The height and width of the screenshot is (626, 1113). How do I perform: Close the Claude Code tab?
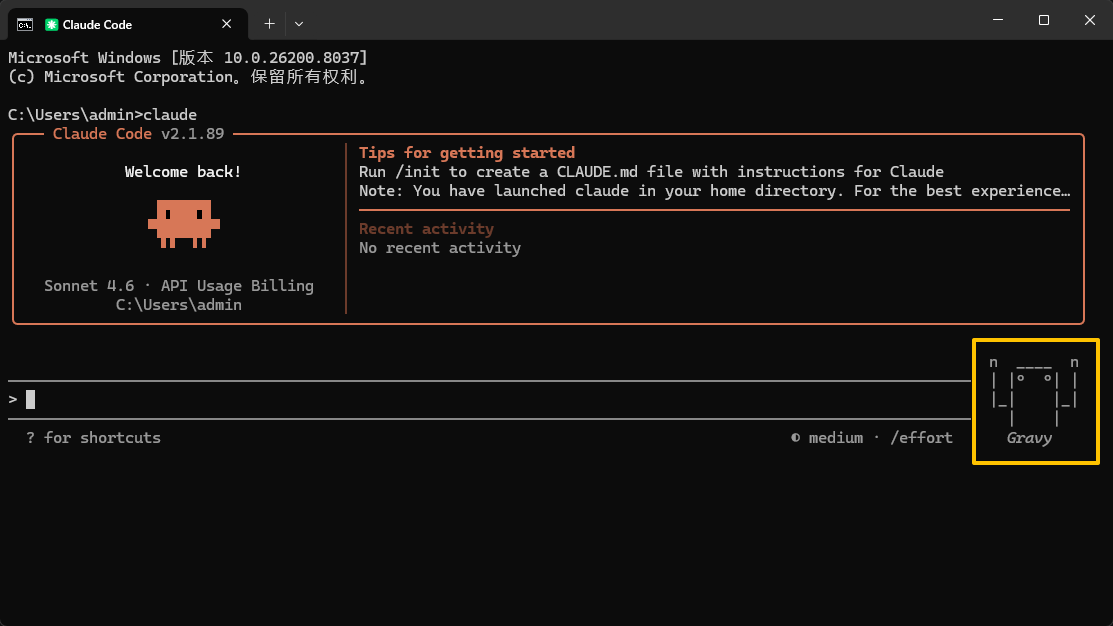[x=226, y=24]
